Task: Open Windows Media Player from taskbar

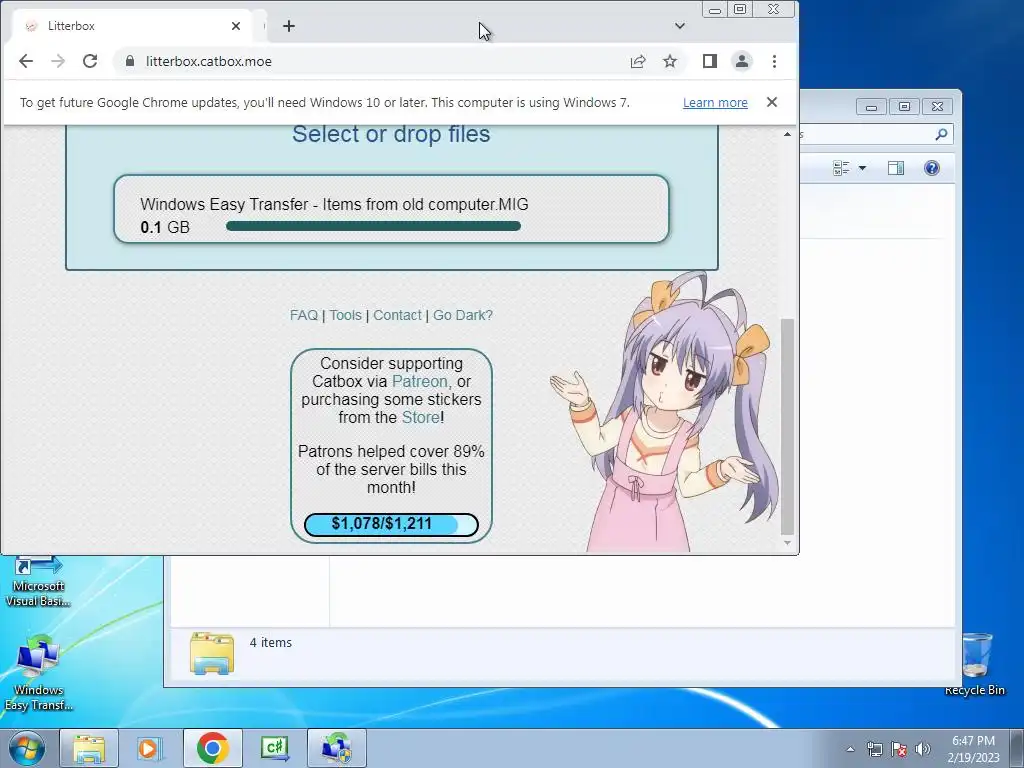Action: pos(150,748)
